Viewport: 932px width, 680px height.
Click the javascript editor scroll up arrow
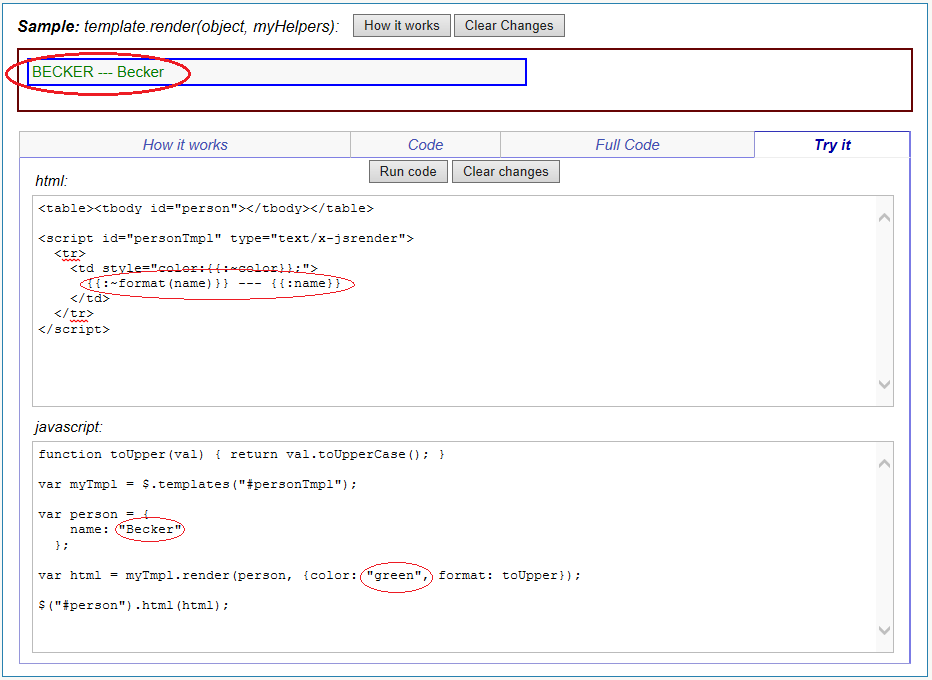884,463
